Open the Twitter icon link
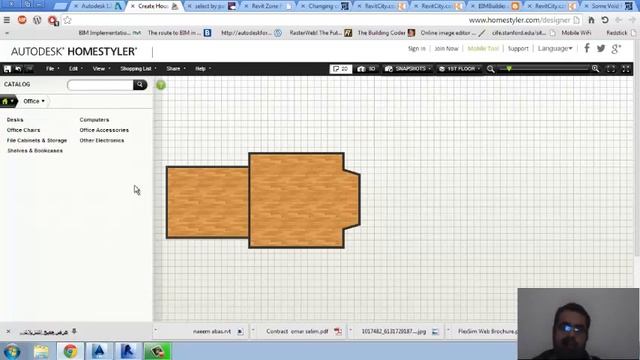The height and width of the screenshot is (360, 640). tap(601, 48)
